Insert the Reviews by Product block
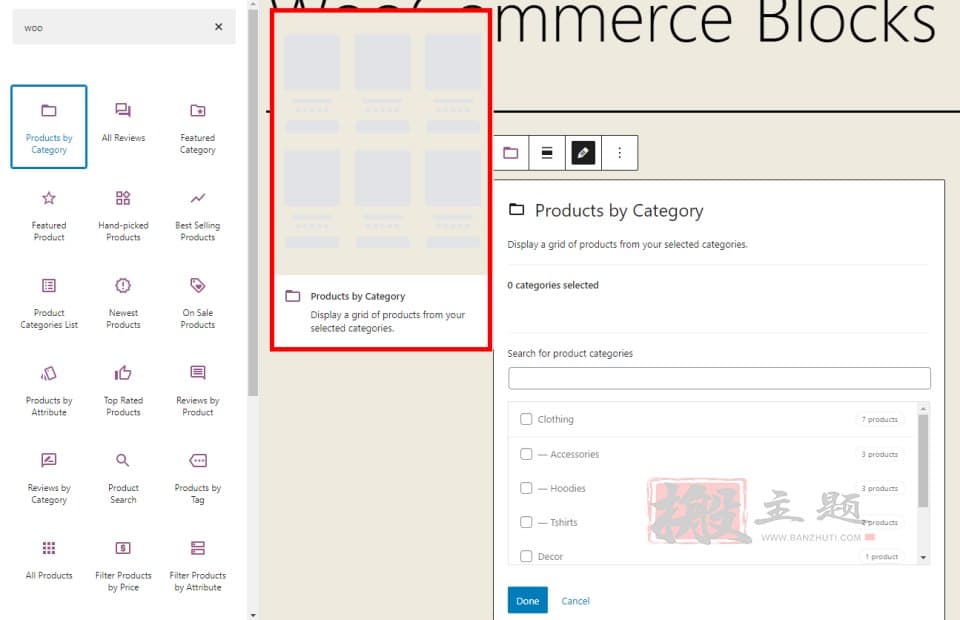This screenshot has height=620, width=960. coord(197,390)
